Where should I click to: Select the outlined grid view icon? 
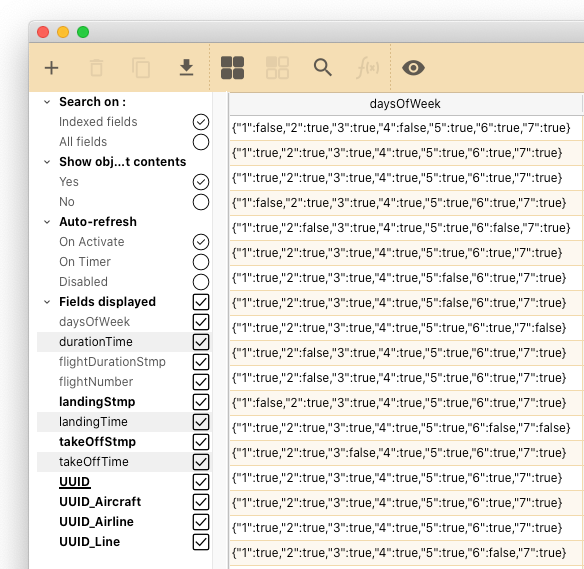pos(277,68)
